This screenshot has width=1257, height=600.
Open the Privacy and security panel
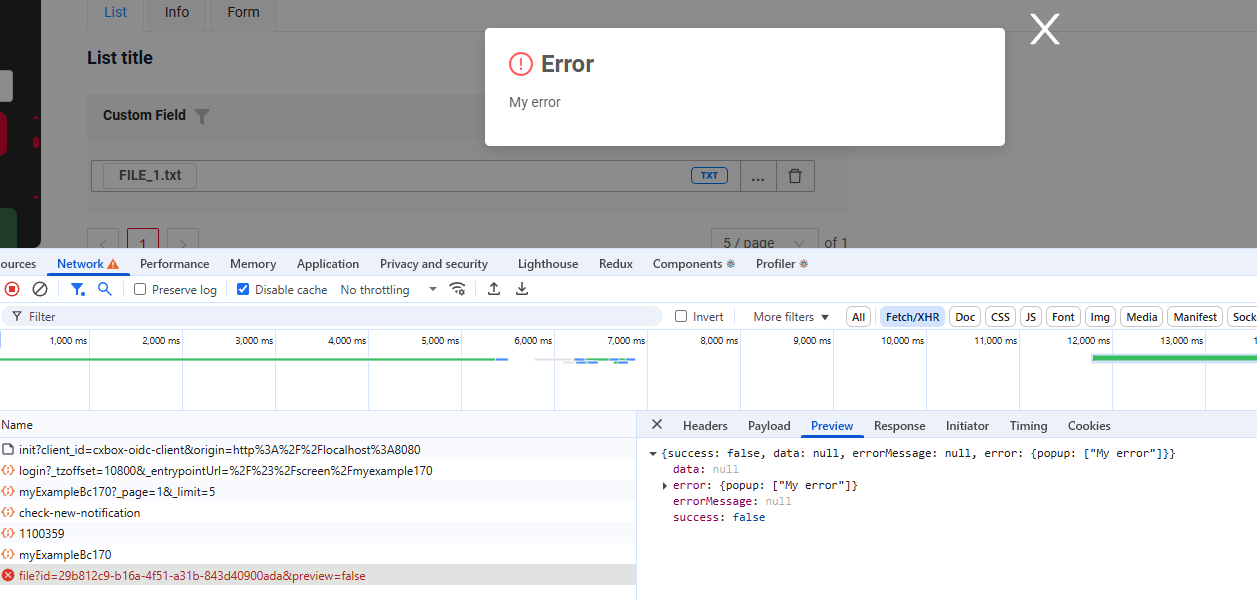point(434,264)
